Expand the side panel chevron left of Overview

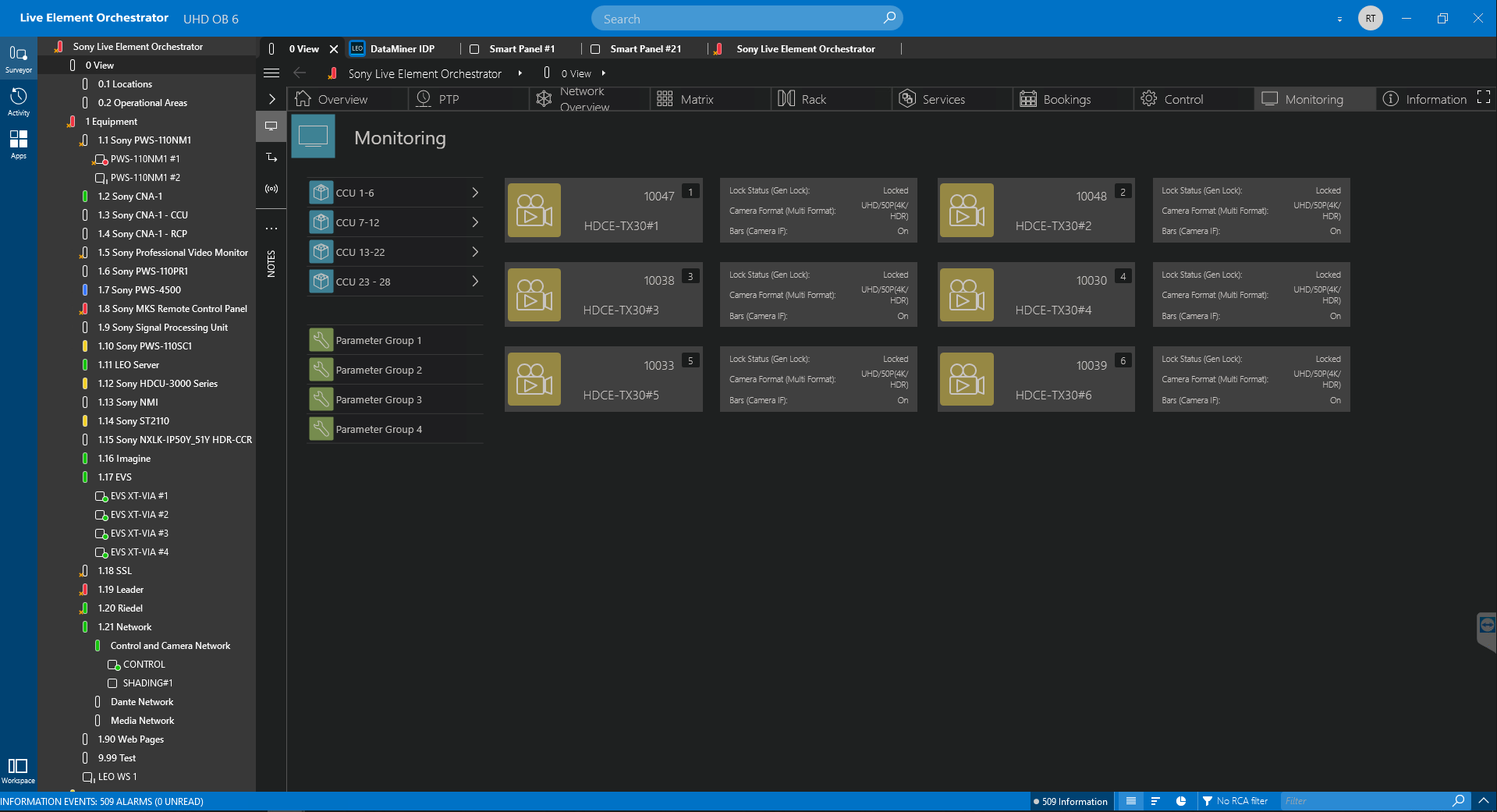pyautogui.click(x=271, y=99)
